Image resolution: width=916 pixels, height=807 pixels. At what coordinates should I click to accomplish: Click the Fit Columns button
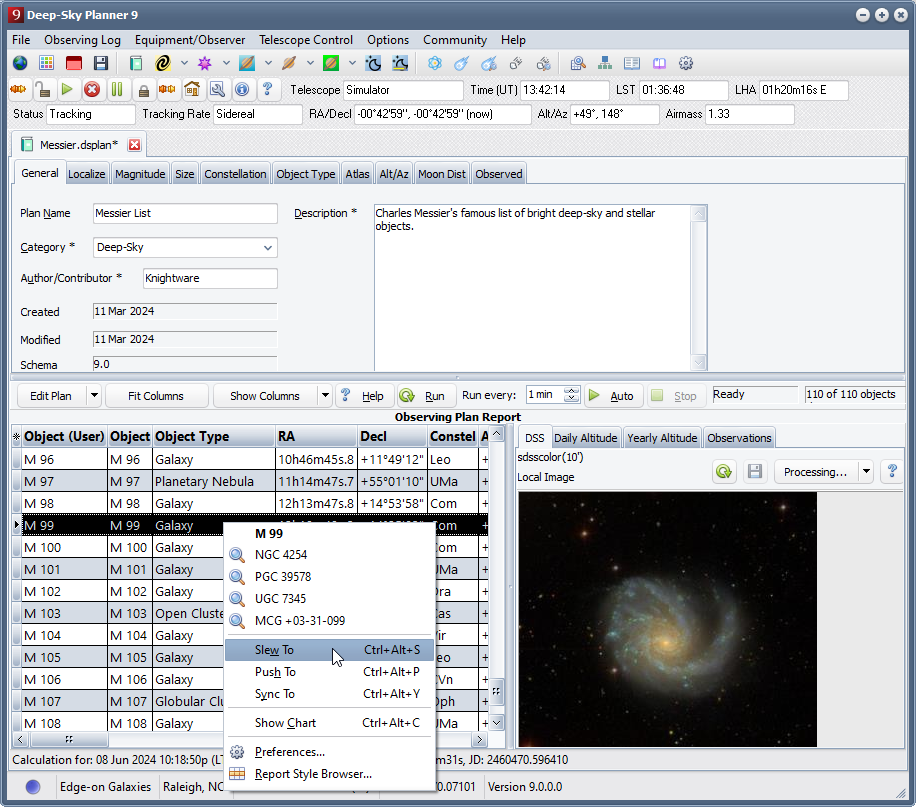tap(156, 396)
